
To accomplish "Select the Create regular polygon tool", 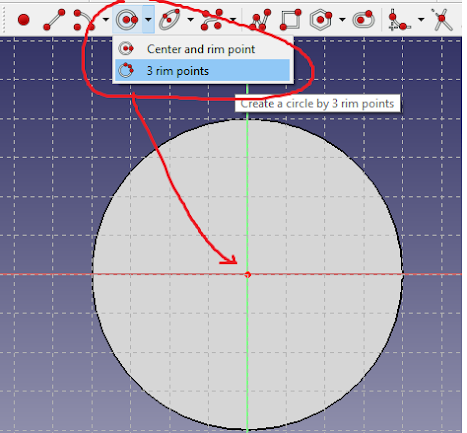I will pyautogui.click(x=321, y=20).
